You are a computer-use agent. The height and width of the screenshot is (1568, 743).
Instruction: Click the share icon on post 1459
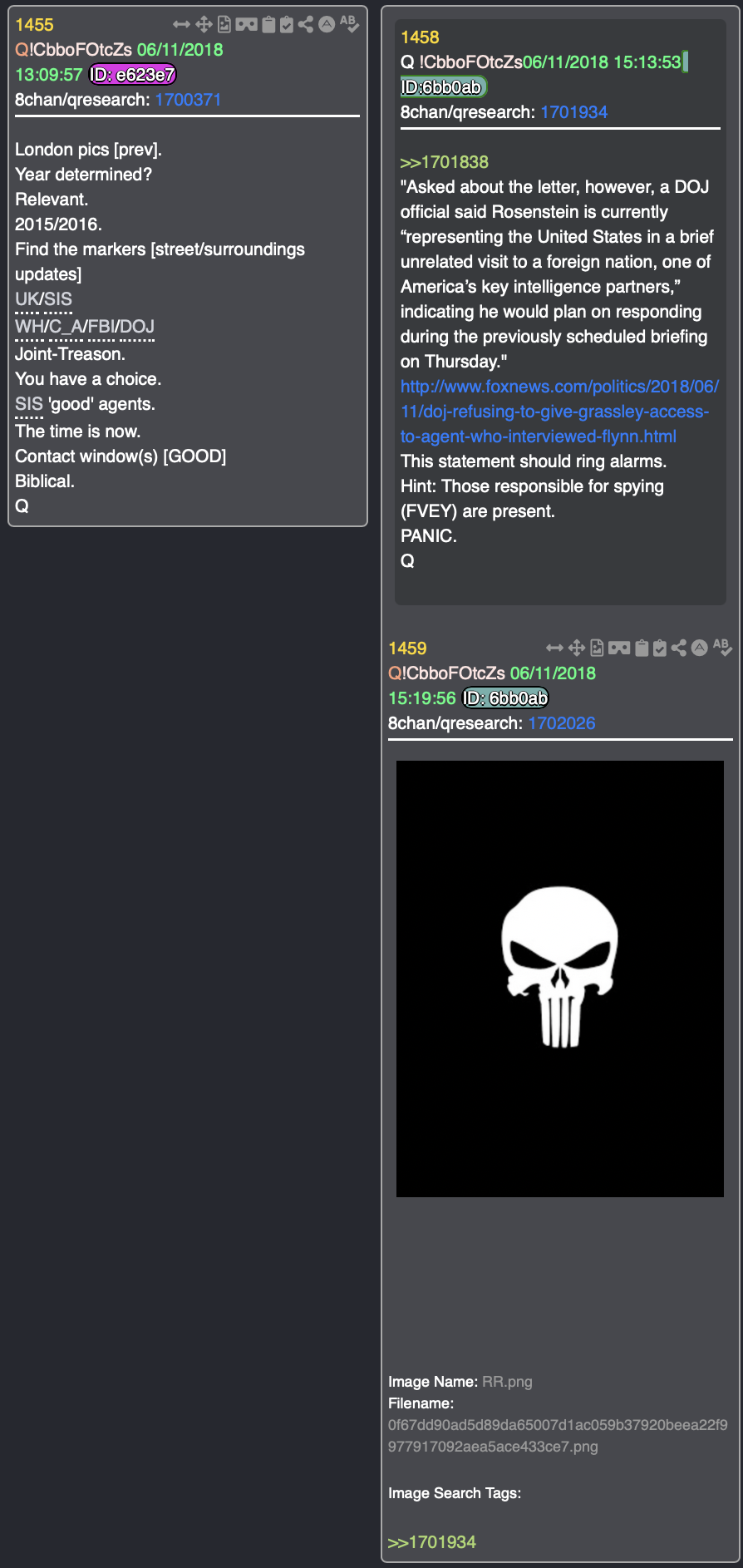click(x=679, y=648)
